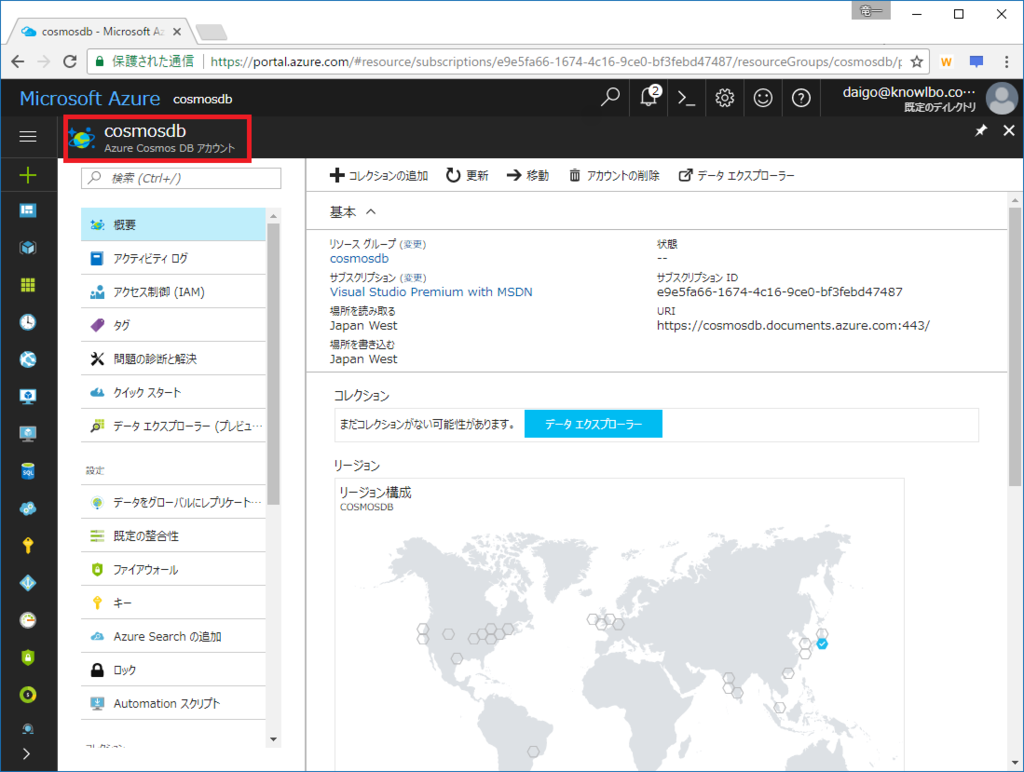
Task: Click the subscription ID value text
Action: click(779, 292)
